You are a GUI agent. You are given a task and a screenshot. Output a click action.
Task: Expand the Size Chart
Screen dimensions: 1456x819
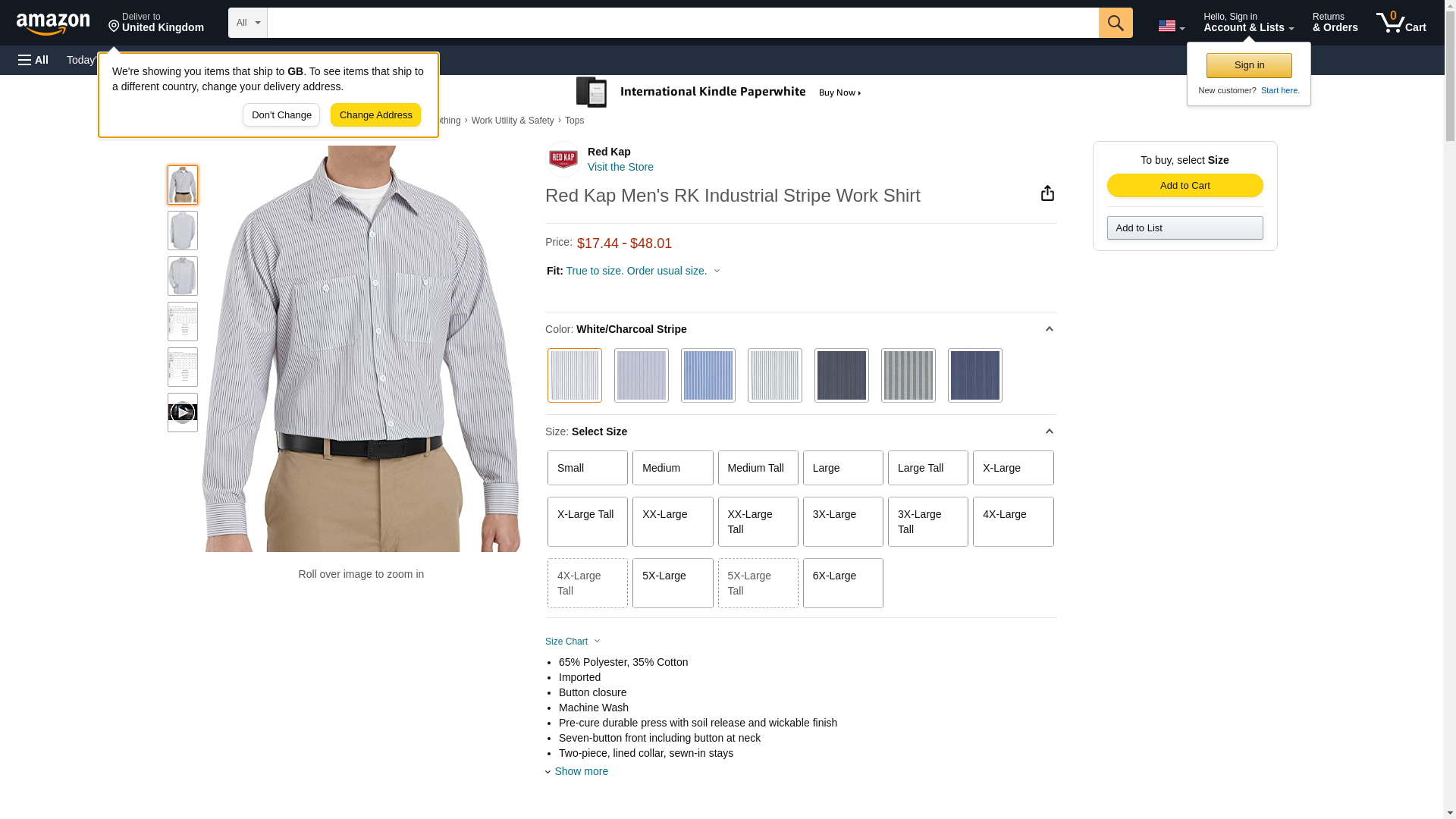pos(573,642)
